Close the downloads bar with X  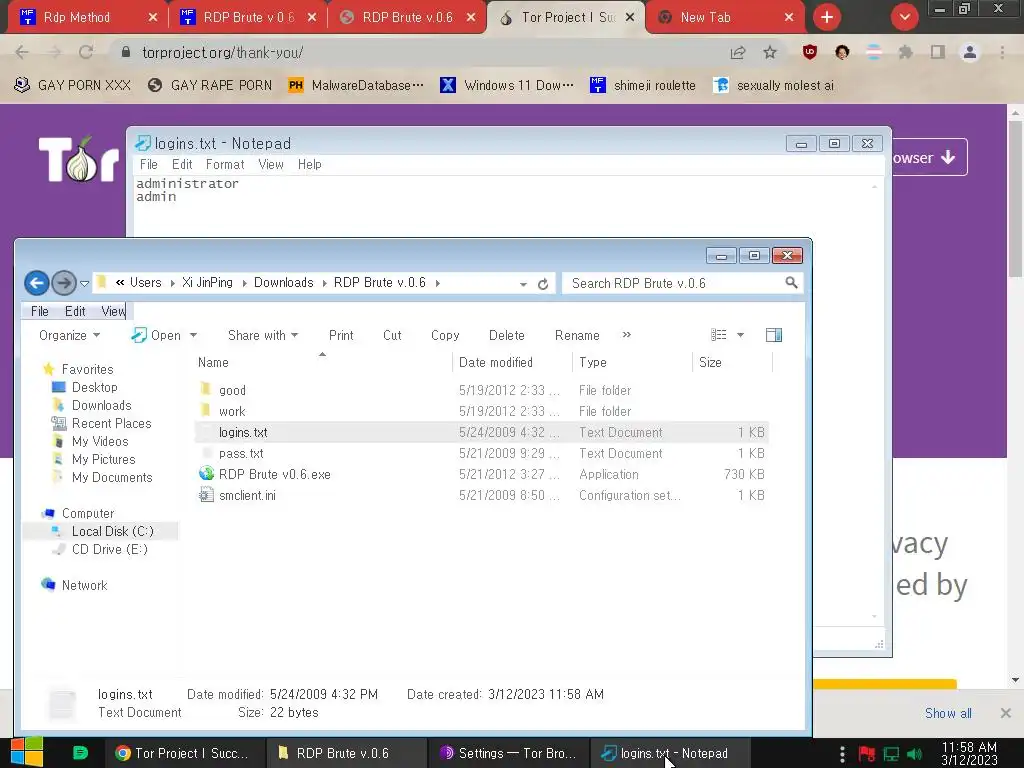(1006, 713)
